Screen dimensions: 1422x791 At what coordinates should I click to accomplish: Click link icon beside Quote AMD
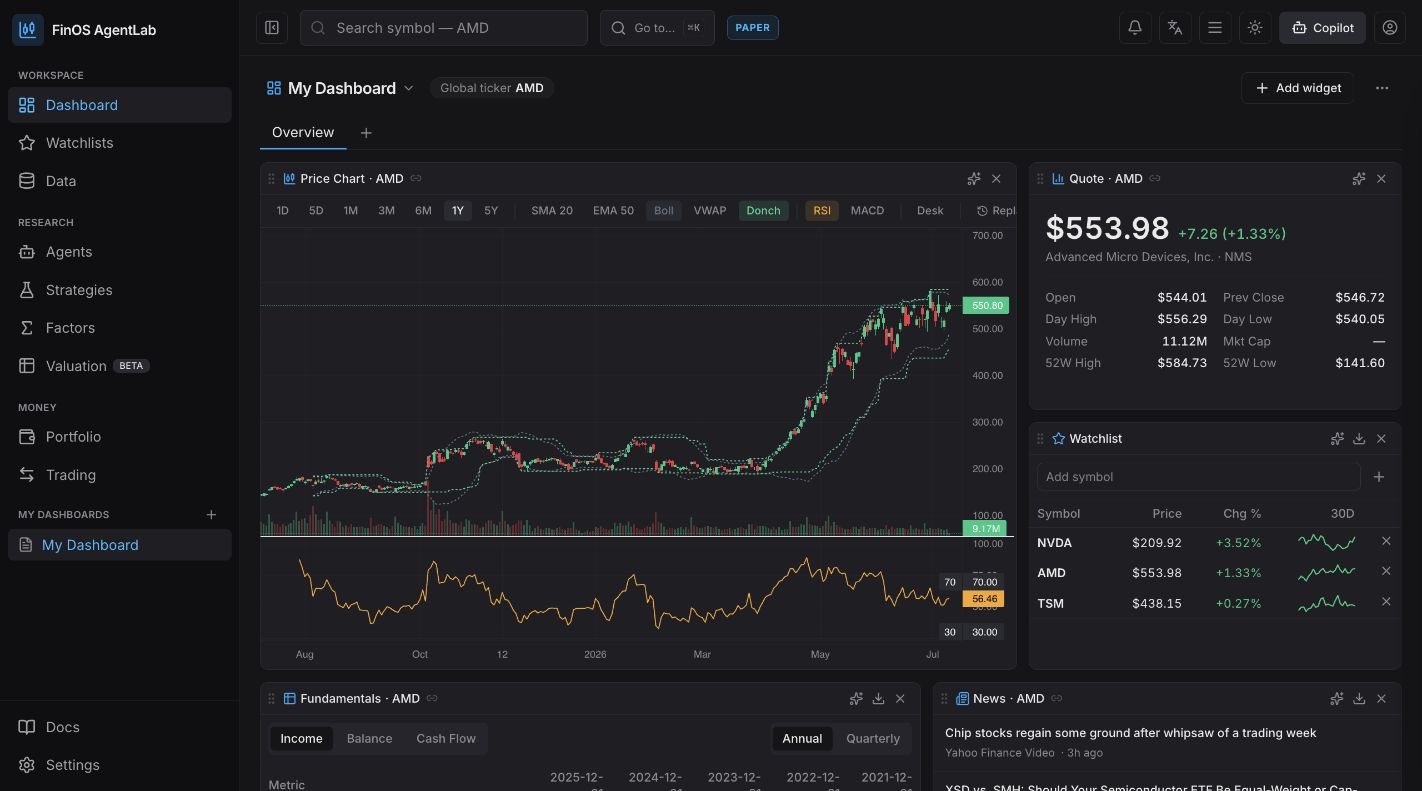(x=1155, y=179)
